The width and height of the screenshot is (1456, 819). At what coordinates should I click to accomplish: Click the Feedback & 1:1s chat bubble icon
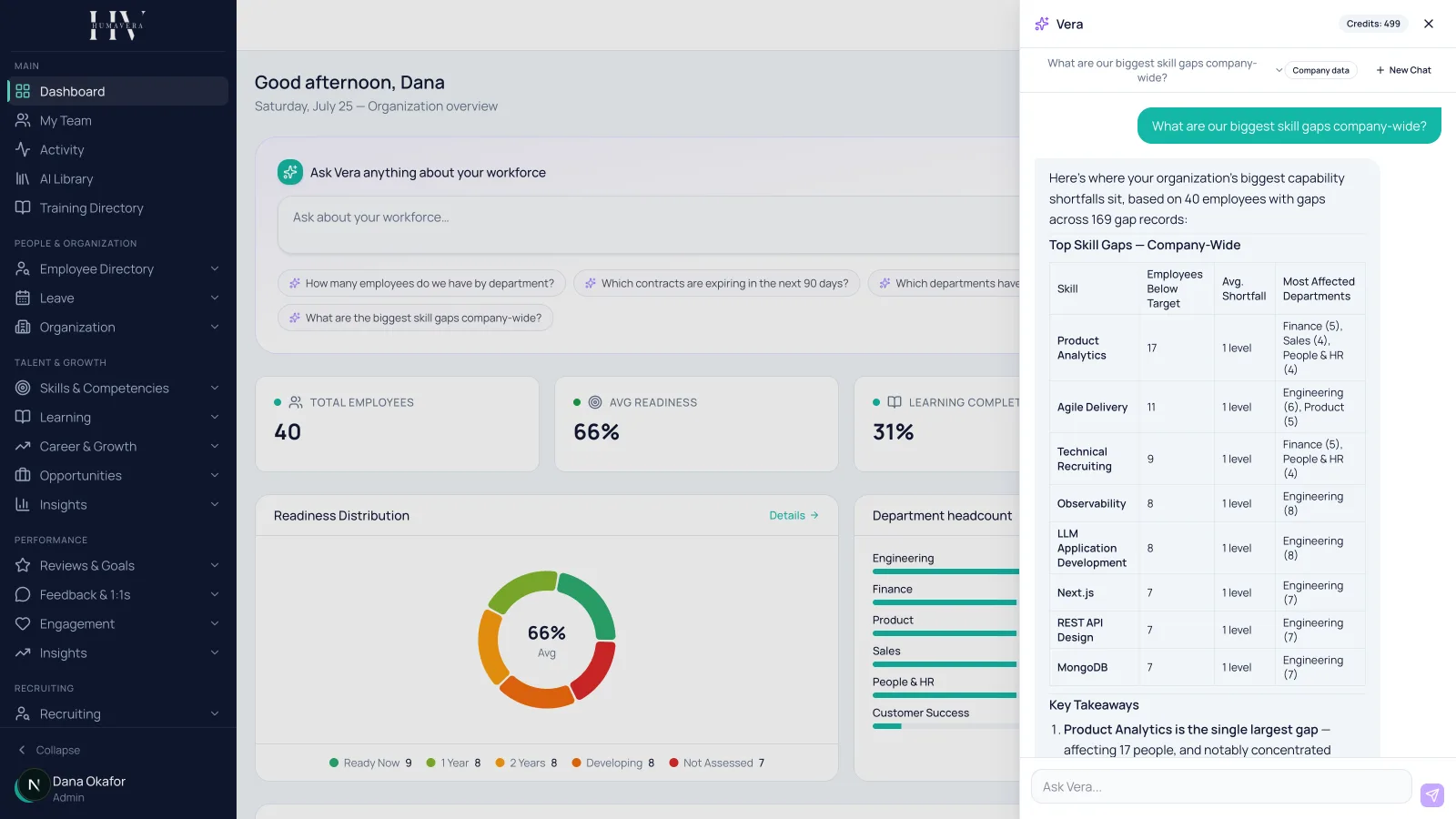click(23, 594)
